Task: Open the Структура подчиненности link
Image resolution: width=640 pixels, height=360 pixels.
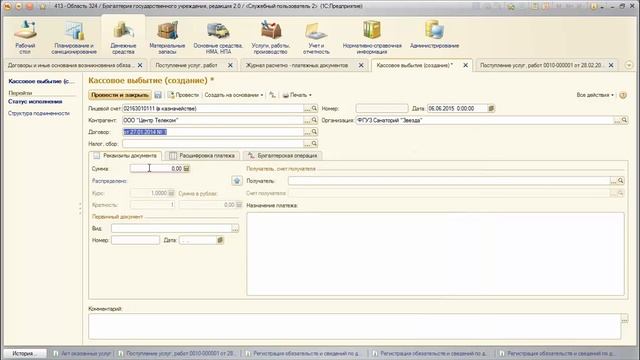Action: [x=39, y=113]
